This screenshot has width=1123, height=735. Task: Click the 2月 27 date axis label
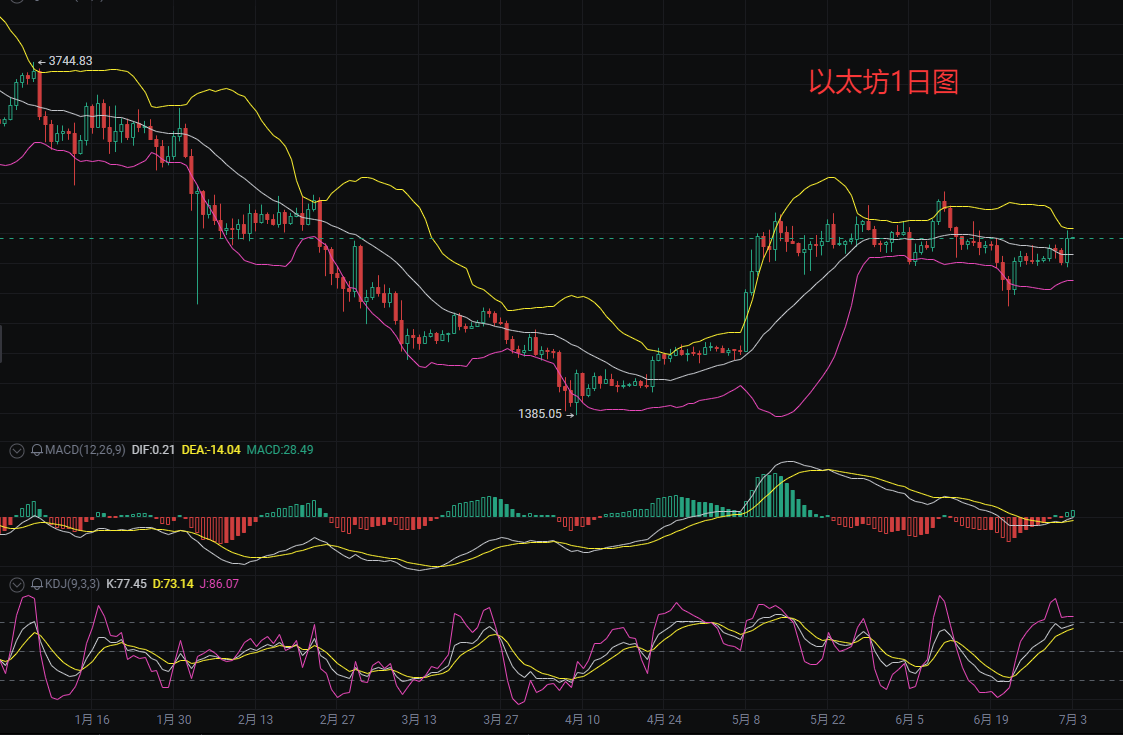click(x=337, y=719)
